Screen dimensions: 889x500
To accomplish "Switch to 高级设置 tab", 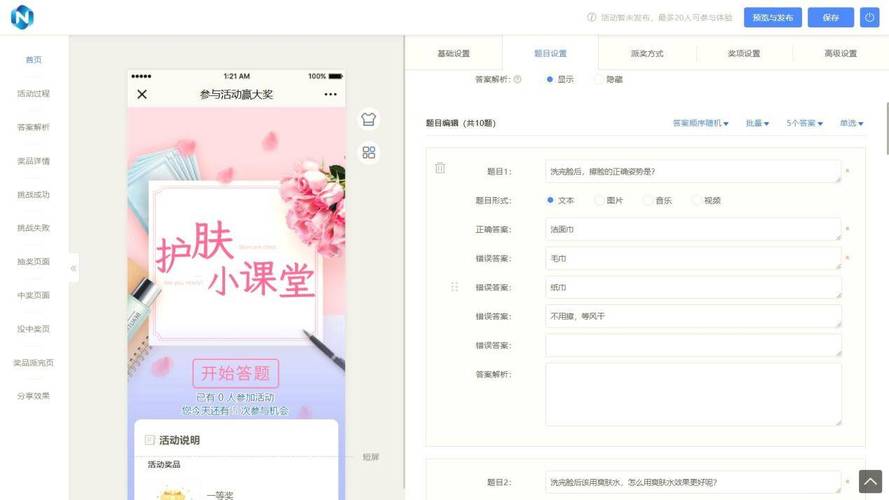I will click(x=840, y=53).
